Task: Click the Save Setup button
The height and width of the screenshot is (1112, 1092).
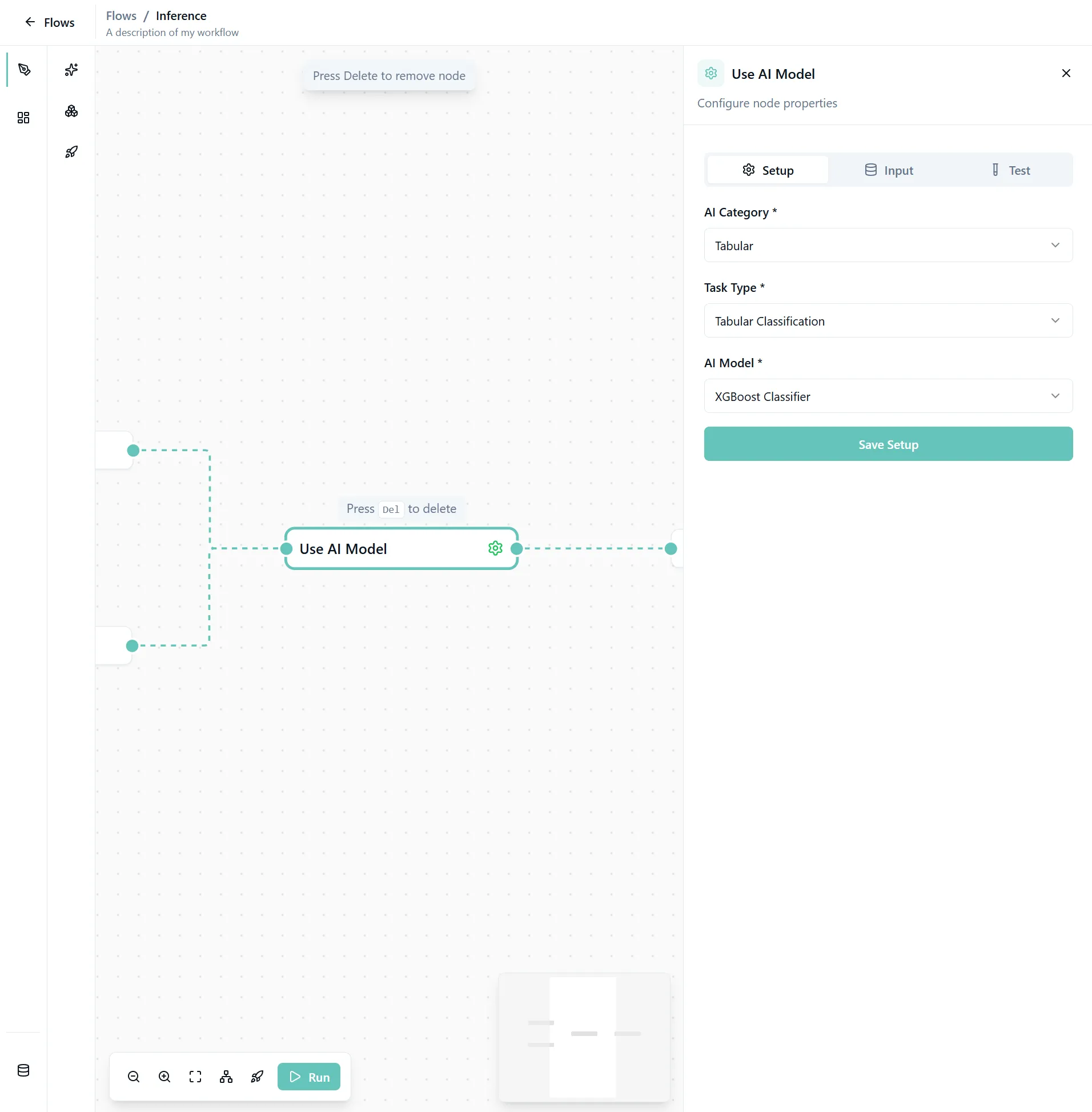Action: pyautogui.click(x=888, y=444)
